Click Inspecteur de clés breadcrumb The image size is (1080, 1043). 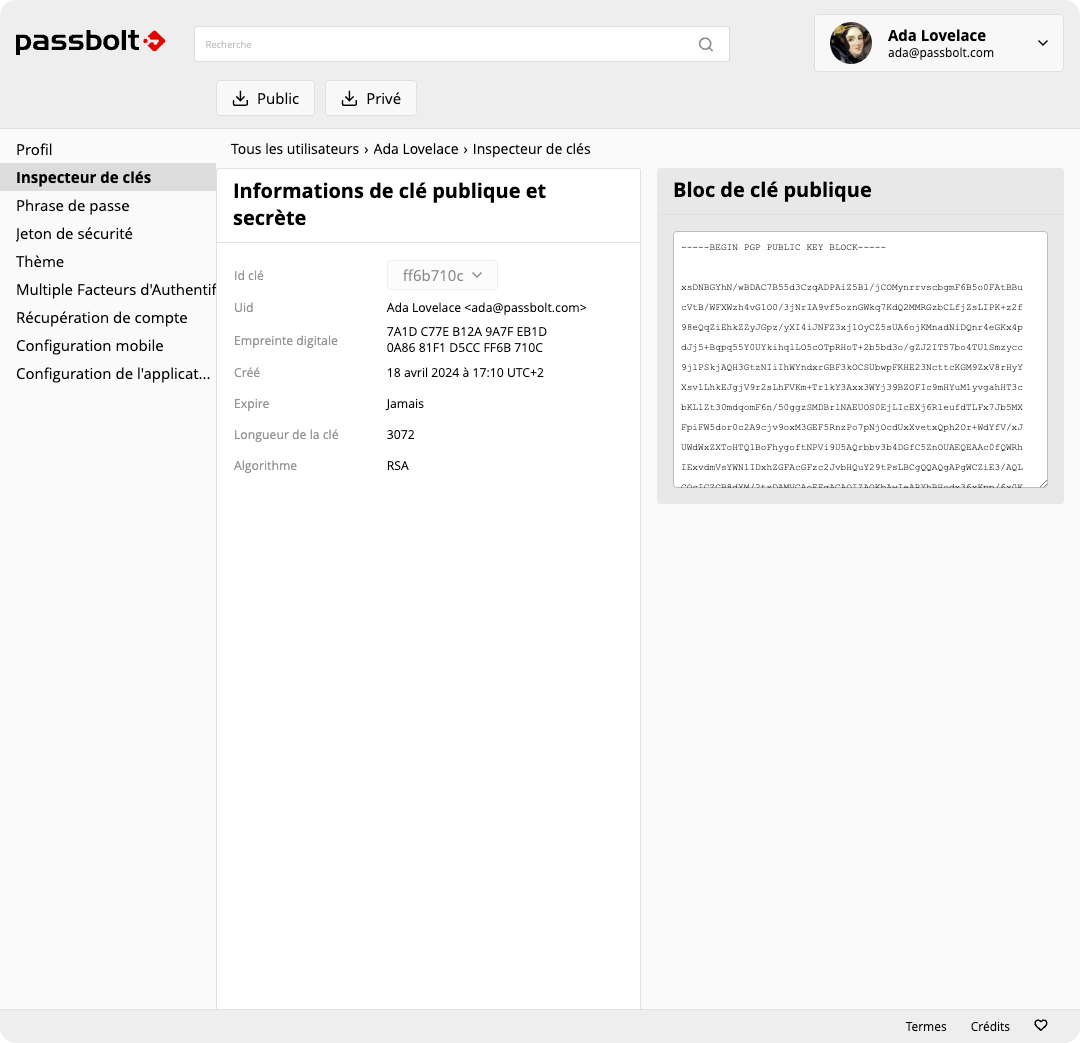(x=532, y=149)
